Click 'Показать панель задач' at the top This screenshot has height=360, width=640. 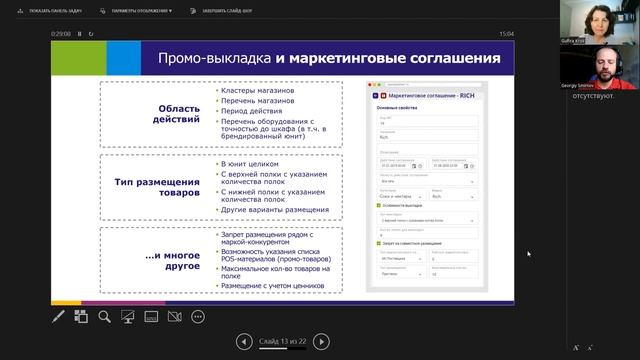[50, 11]
